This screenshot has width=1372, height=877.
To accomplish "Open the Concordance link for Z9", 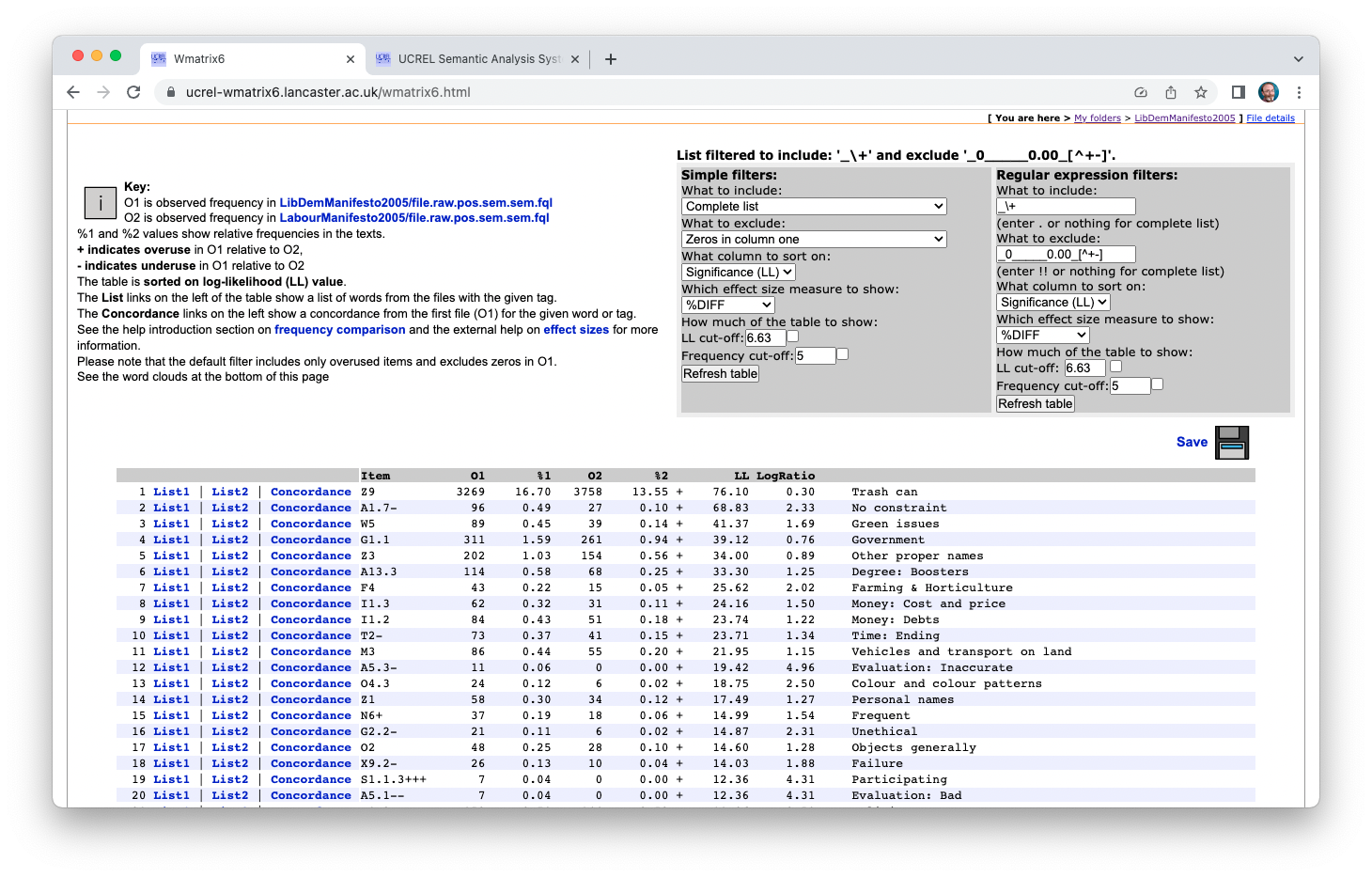I will [x=310, y=492].
